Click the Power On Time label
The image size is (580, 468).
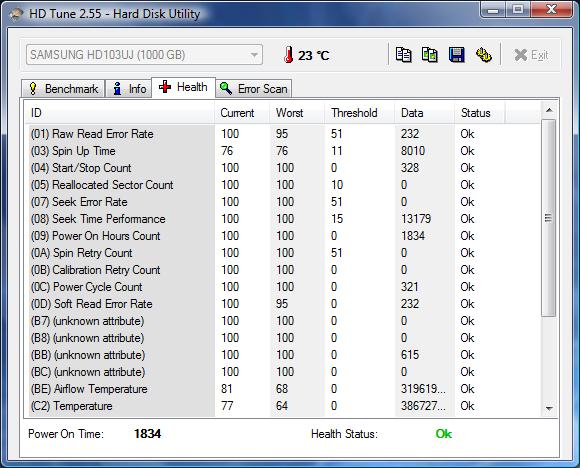[66, 434]
